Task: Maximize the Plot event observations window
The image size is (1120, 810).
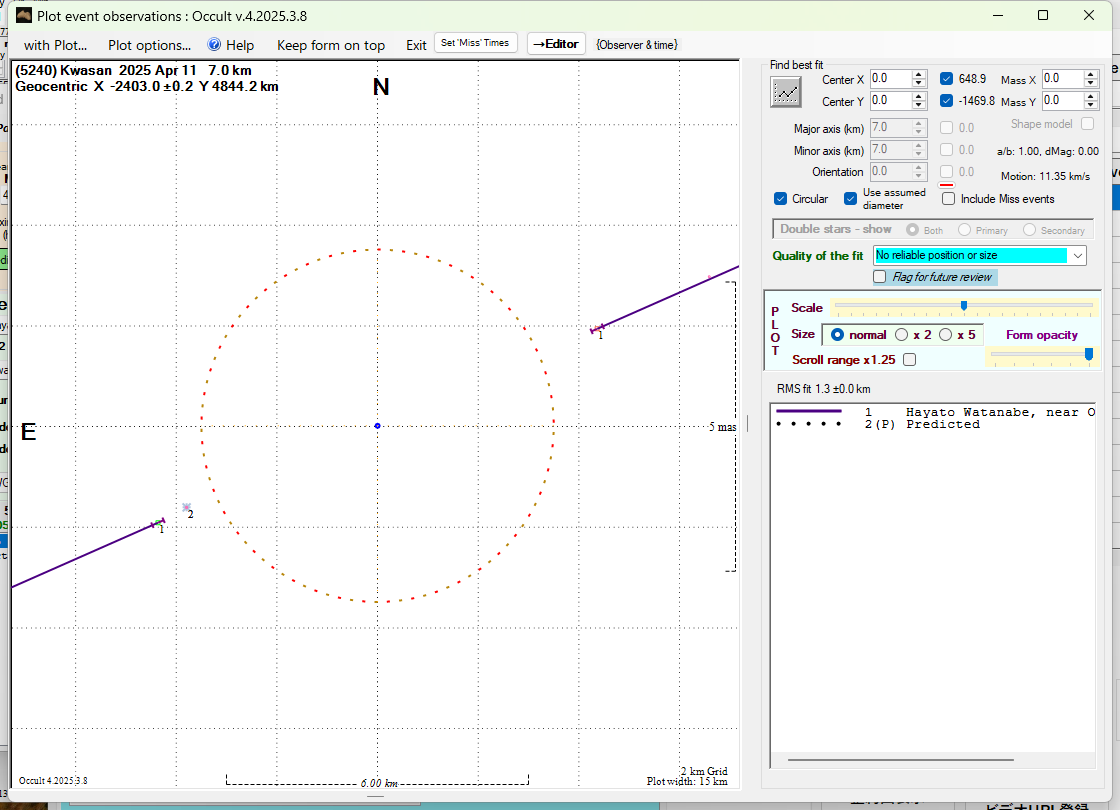Action: 1043,16
